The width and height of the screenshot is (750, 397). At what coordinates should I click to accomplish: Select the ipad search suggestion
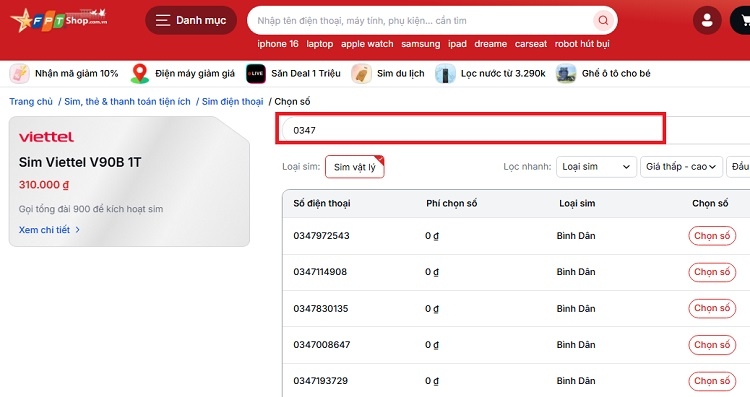pyautogui.click(x=457, y=44)
